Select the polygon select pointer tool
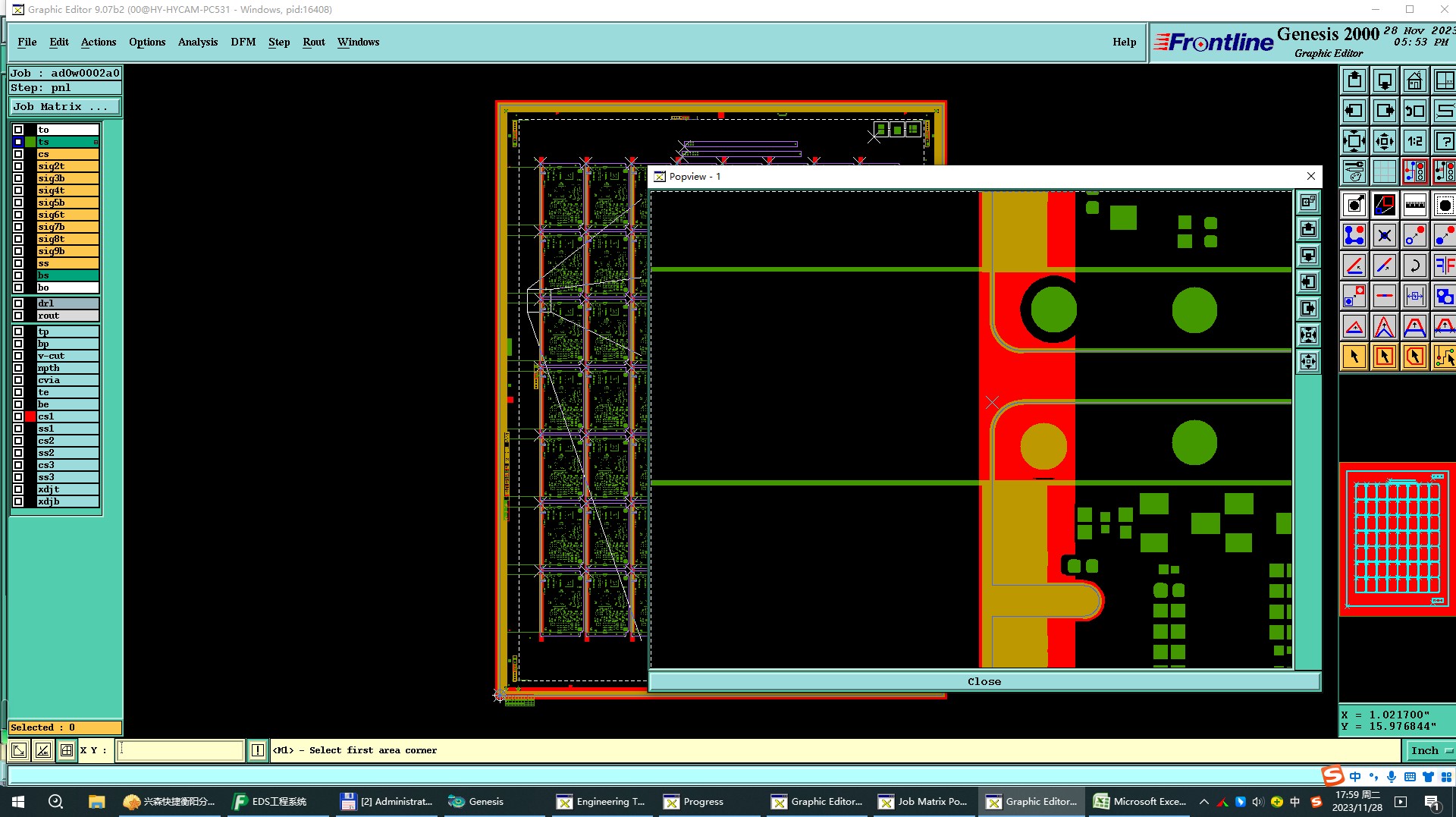This screenshot has height=817, width=1456. click(1415, 357)
